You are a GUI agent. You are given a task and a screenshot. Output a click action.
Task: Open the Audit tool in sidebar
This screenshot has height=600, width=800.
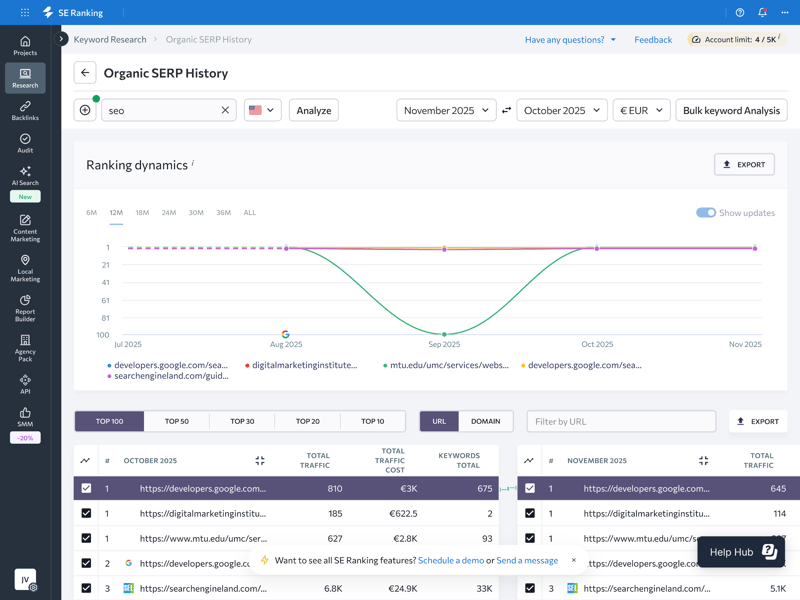[x=25, y=144]
